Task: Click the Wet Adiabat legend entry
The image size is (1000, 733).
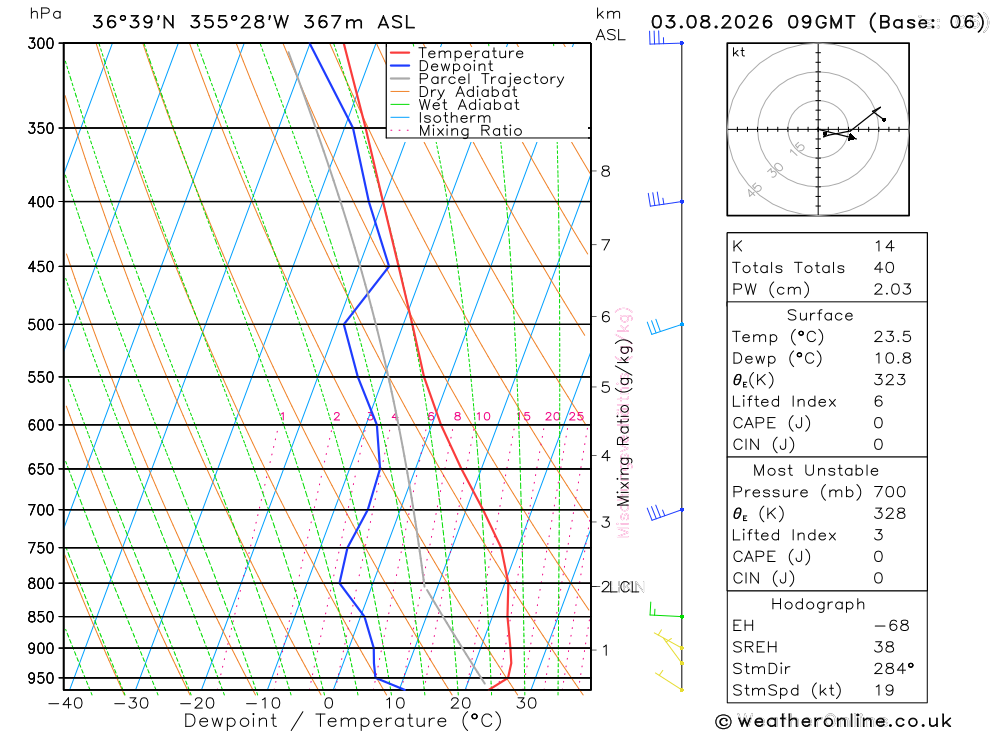Action: pyautogui.click(x=454, y=105)
